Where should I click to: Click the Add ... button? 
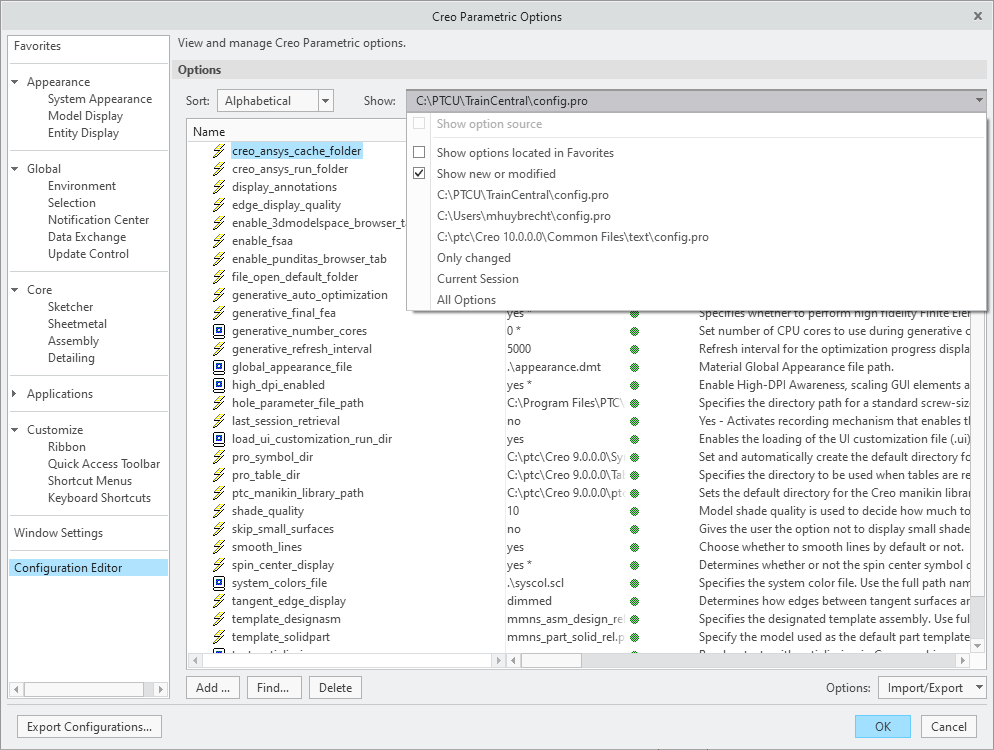213,688
